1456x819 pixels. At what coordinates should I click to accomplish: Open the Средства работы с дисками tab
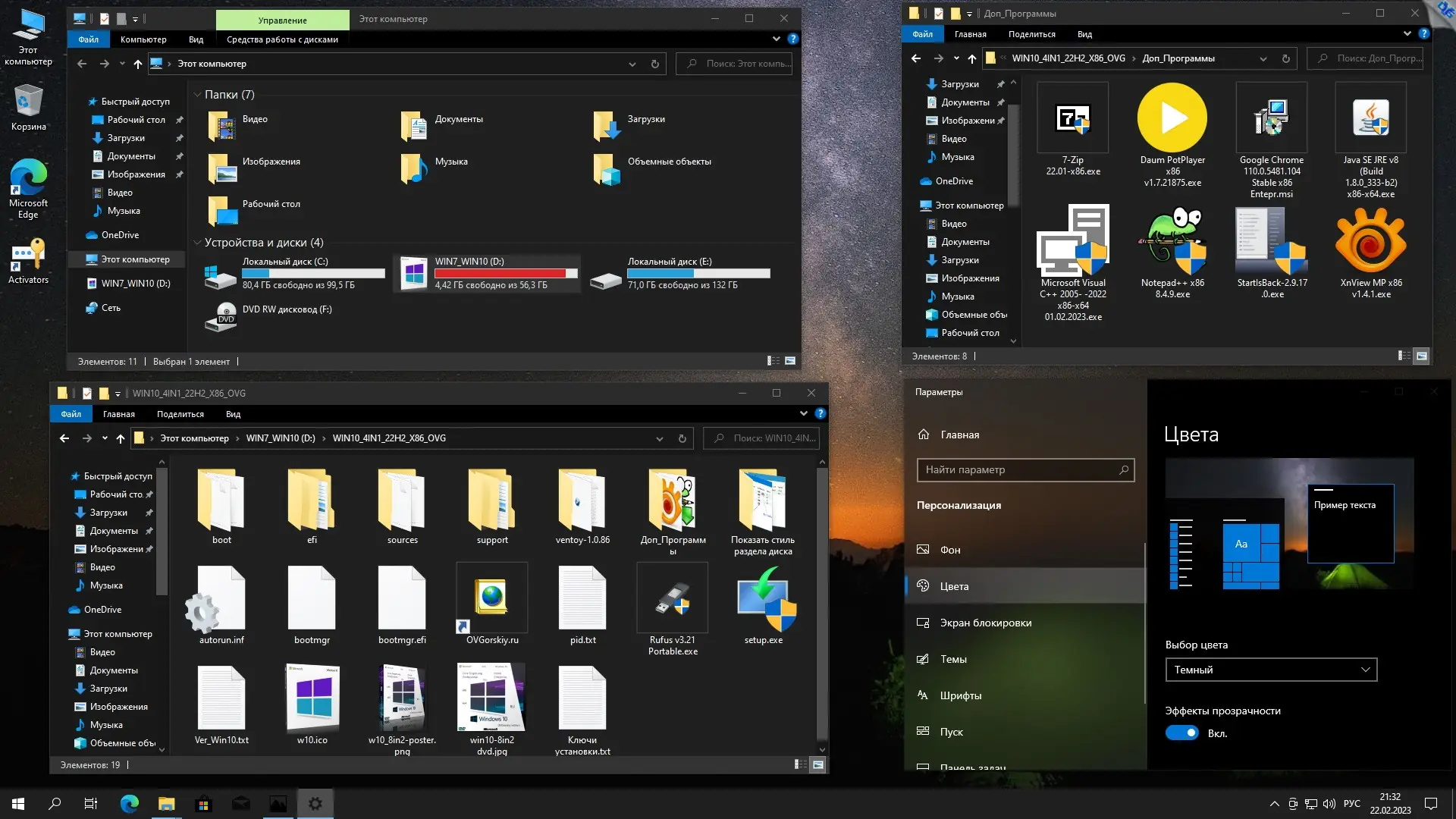[282, 38]
